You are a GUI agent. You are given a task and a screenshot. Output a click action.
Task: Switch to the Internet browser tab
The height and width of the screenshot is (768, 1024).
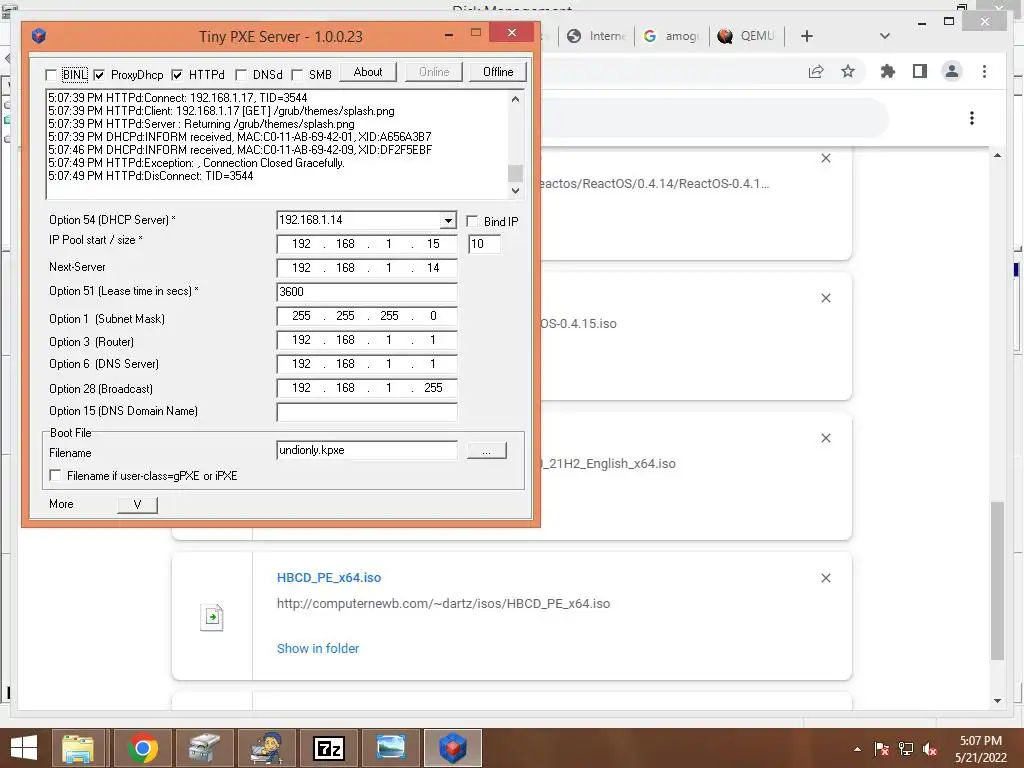point(596,36)
